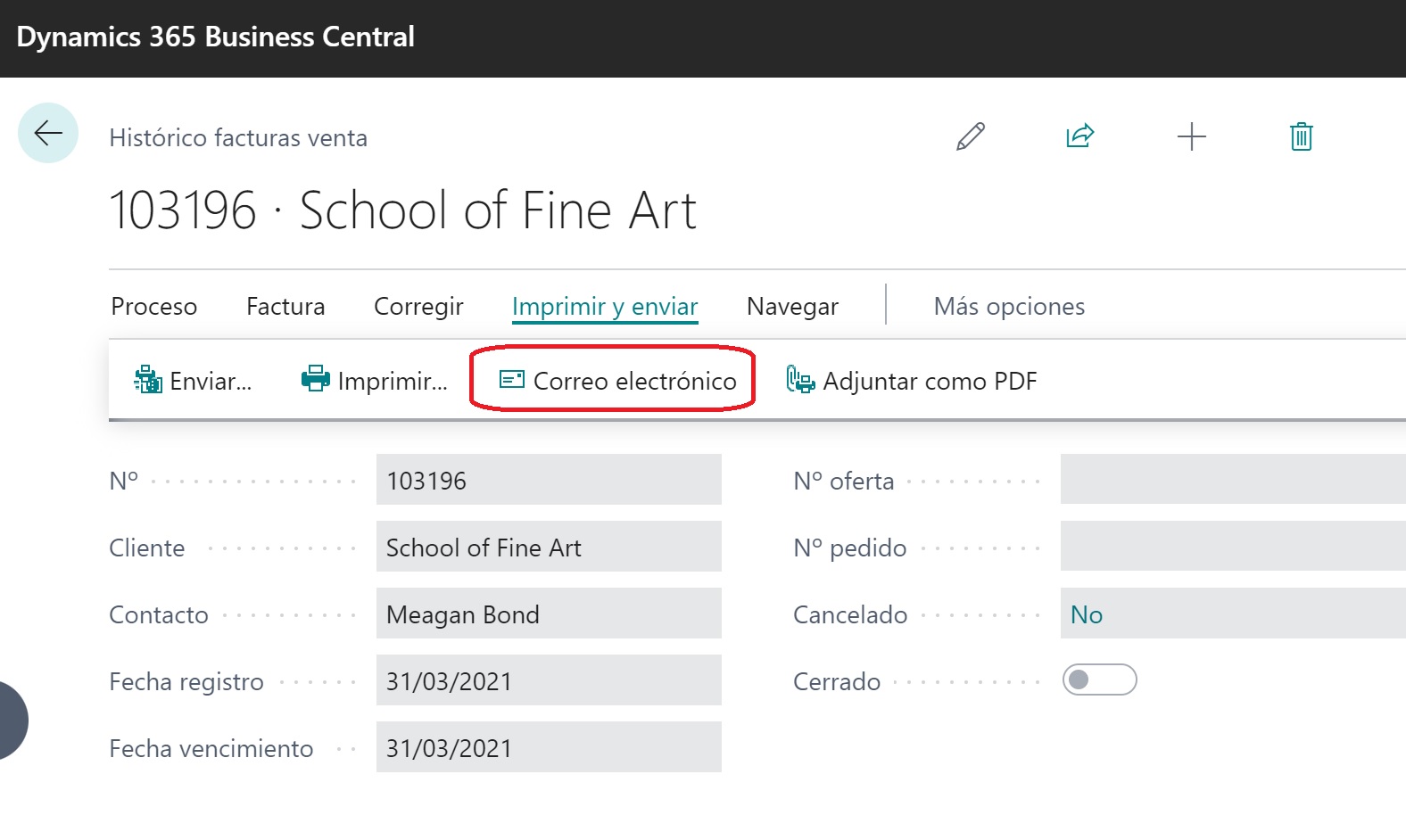Click the Fecha registro field
Image resolution: width=1406 pixels, height=840 pixels.
549,680
